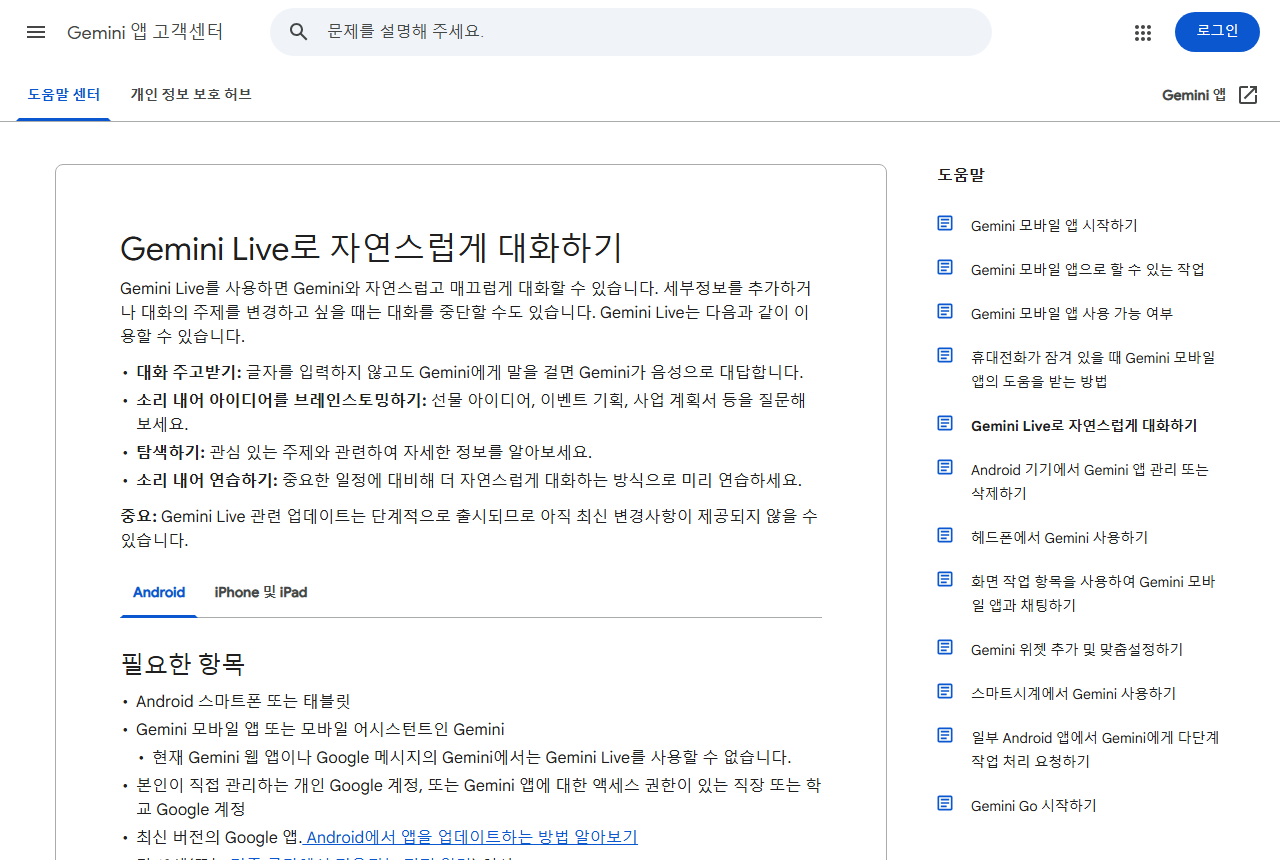Click the article icon next to 화면 작업 항목을 사용하여
Viewport: 1280px width, 860px height.
[x=945, y=579]
